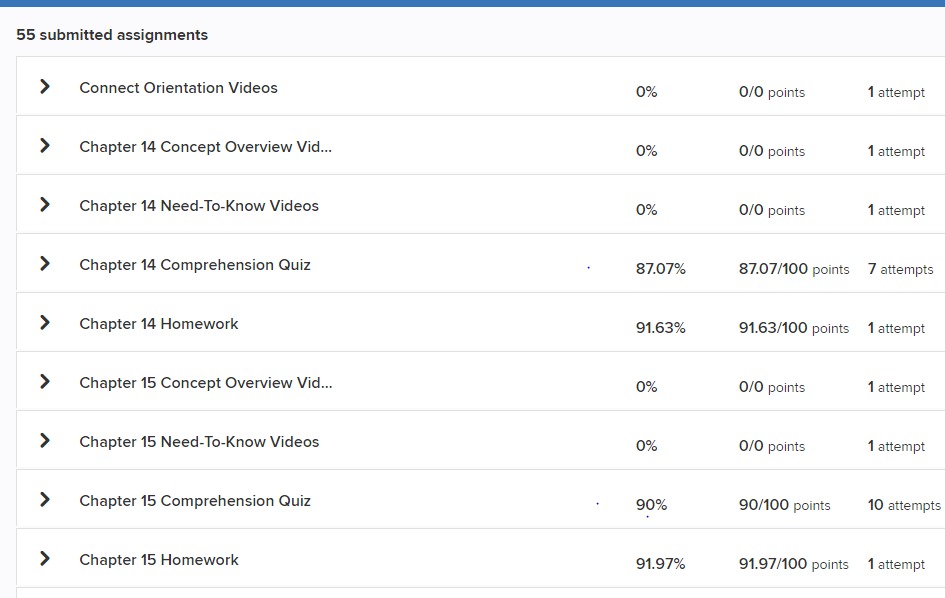This screenshot has height=598, width=945.
Task: Expand Chapter 14 Need-To-Know Videos chevron
Action: 44,205
